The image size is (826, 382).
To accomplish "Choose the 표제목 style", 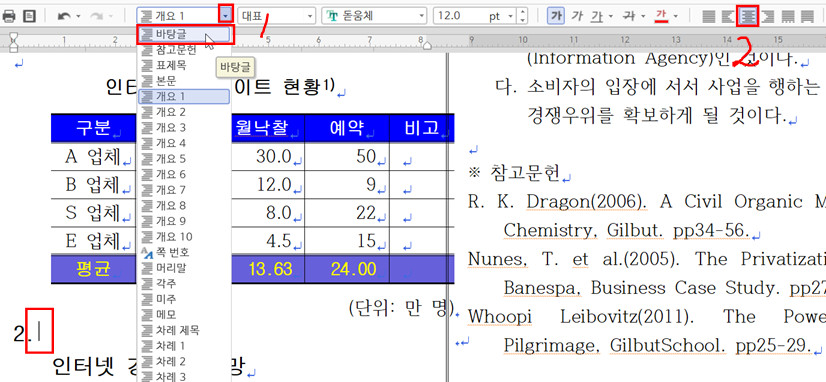I will point(184,65).
